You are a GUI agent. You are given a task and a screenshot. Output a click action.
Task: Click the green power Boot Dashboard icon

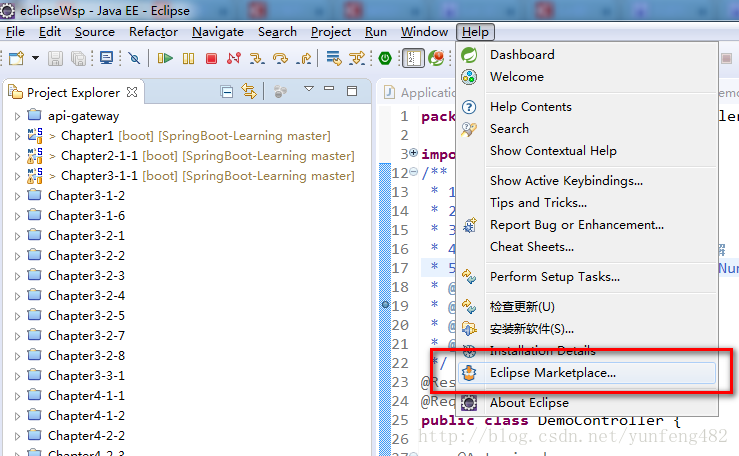coord(385,58)
